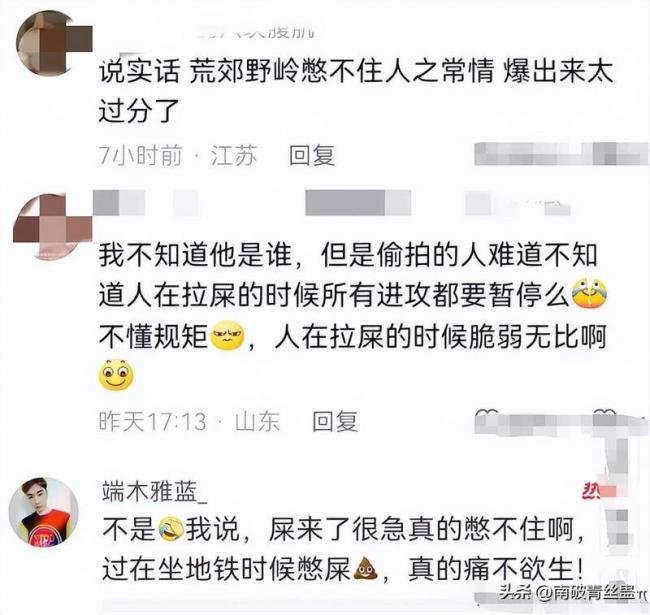Click the red 热 hot tag
Image resolution: width=650 pixels, height=615 pixels.
[x=590, y=491]
